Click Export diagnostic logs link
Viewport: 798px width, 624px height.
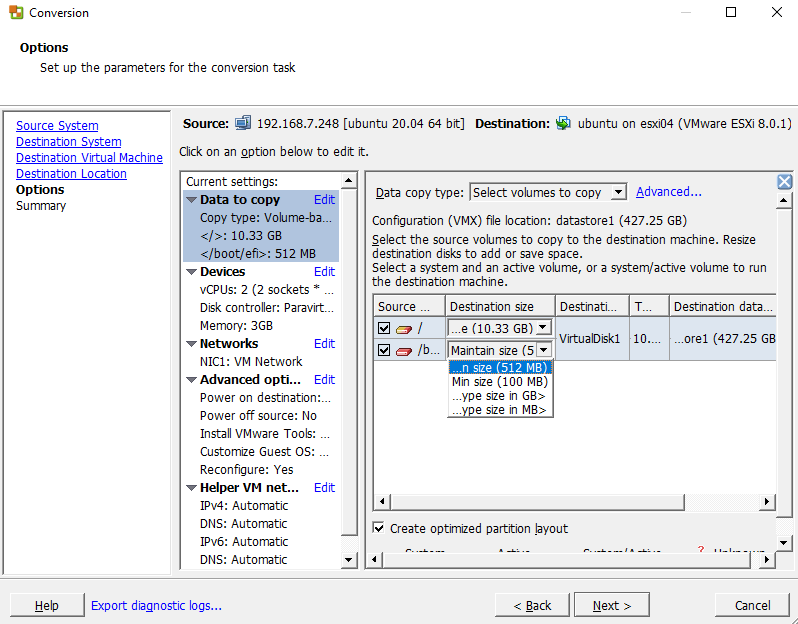click(x=156, y=605)
